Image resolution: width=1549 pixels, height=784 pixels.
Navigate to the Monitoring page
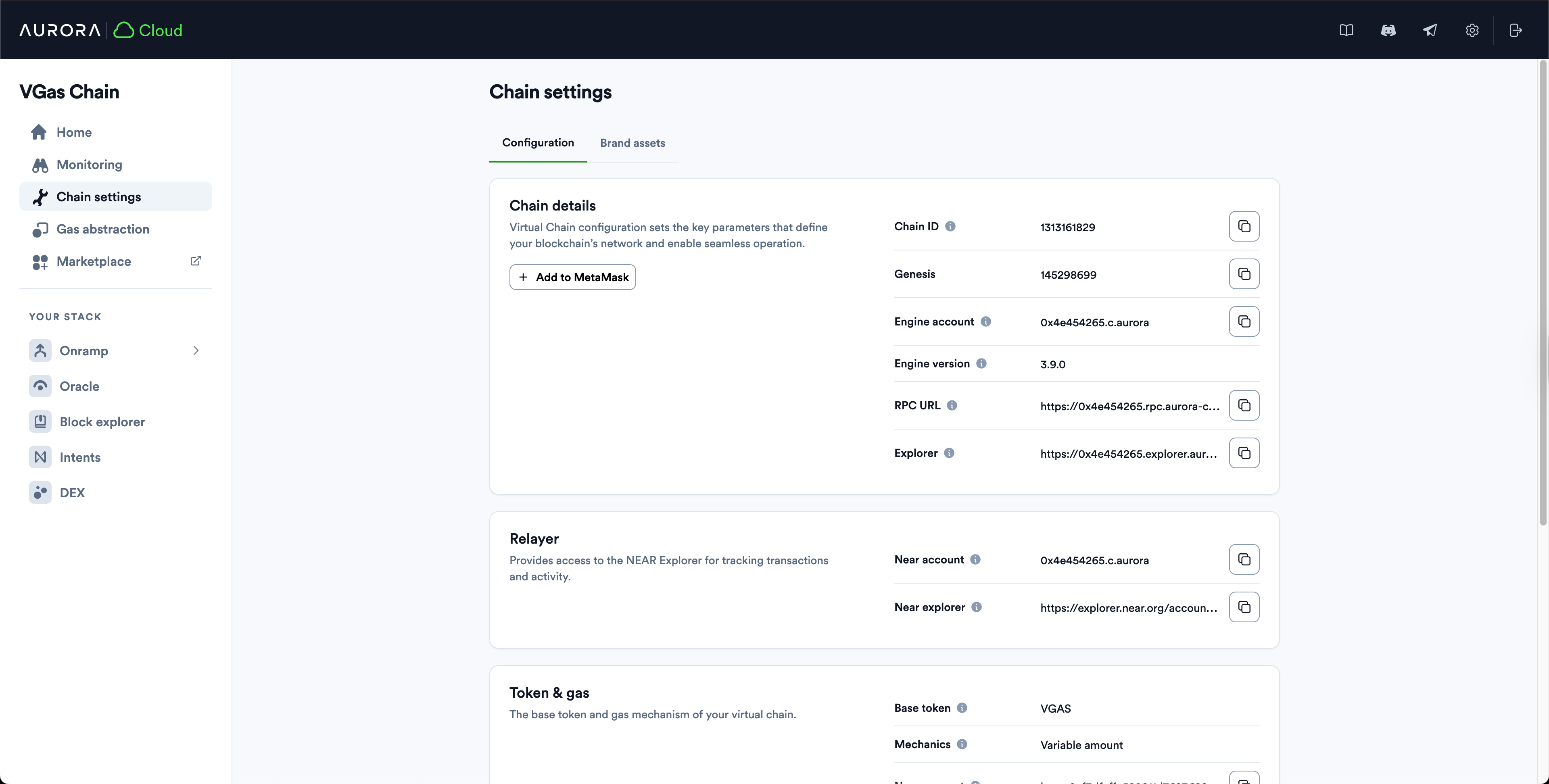(x=88, y=164)
